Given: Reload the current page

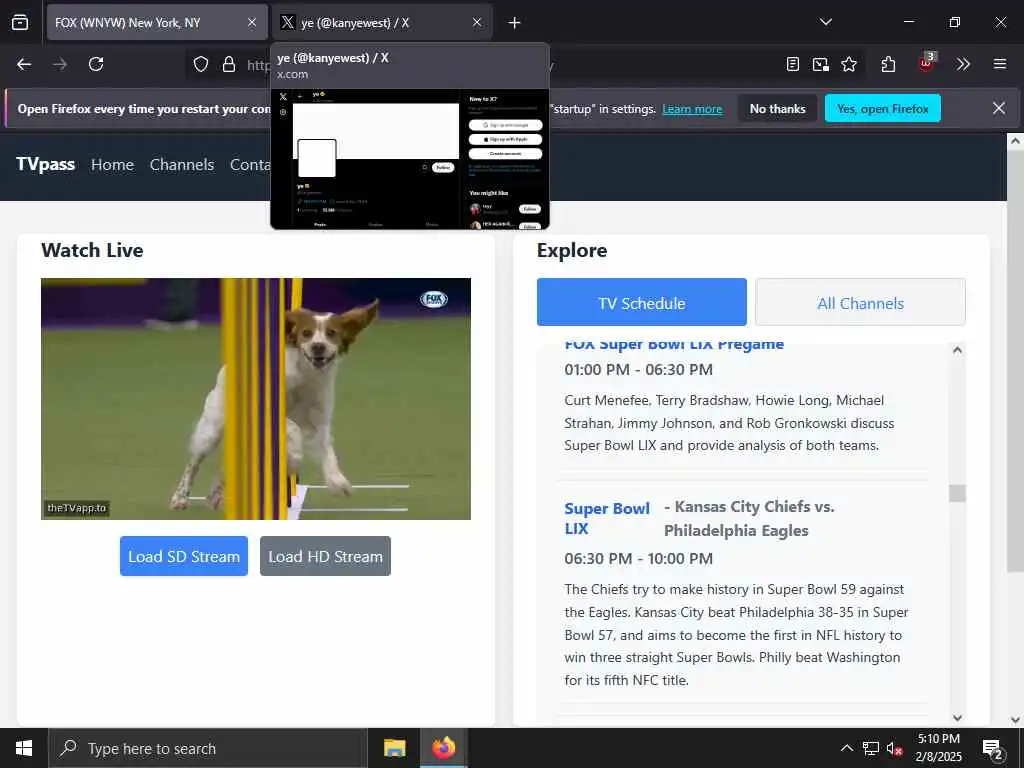Looking at the screenshot, I should [96, 64].
